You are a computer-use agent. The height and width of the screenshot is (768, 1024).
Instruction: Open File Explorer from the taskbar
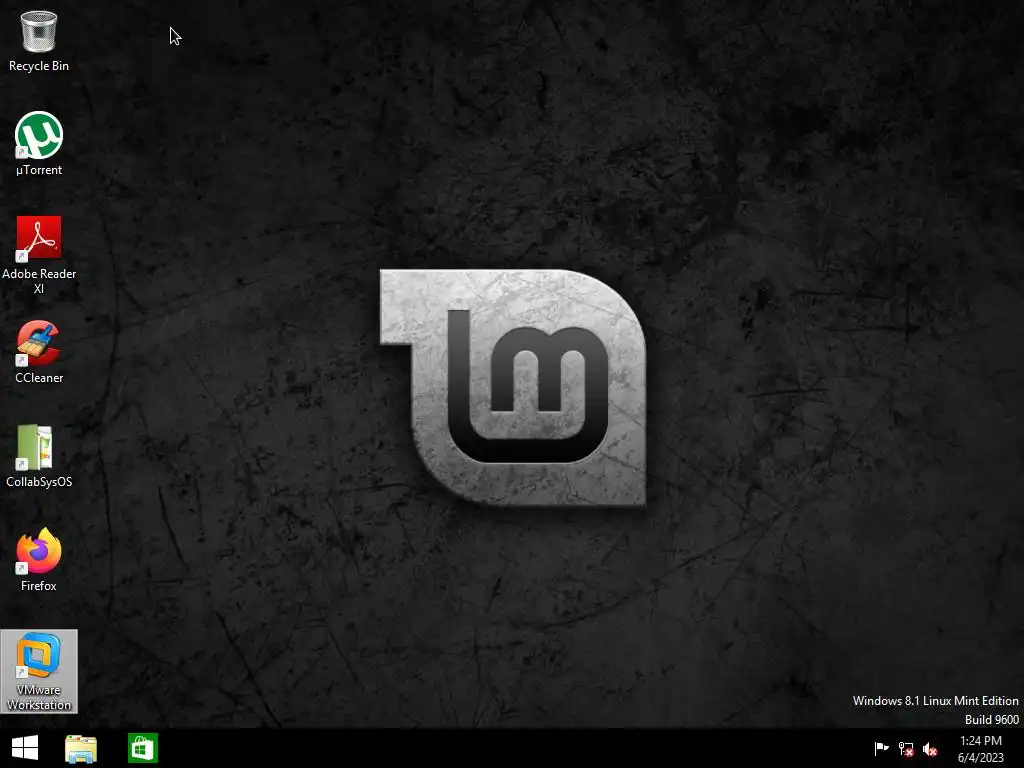[x=81, y=748]
